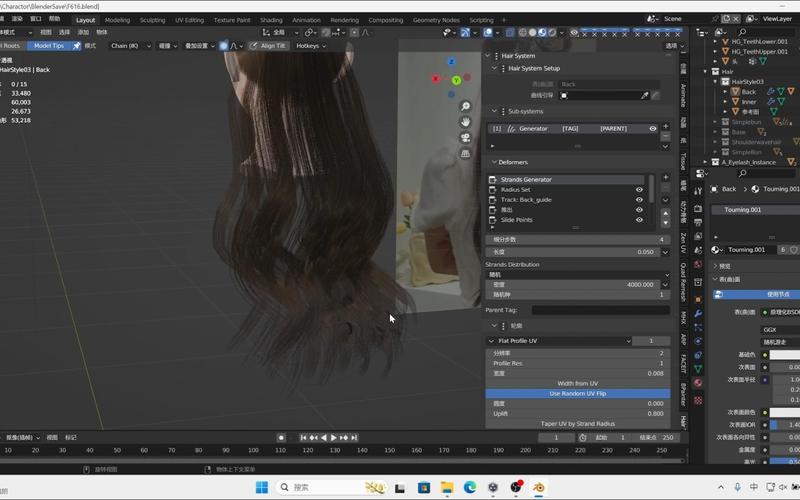Open Chain (IK) dropdown
800x500 pixels.
[130, 46]
